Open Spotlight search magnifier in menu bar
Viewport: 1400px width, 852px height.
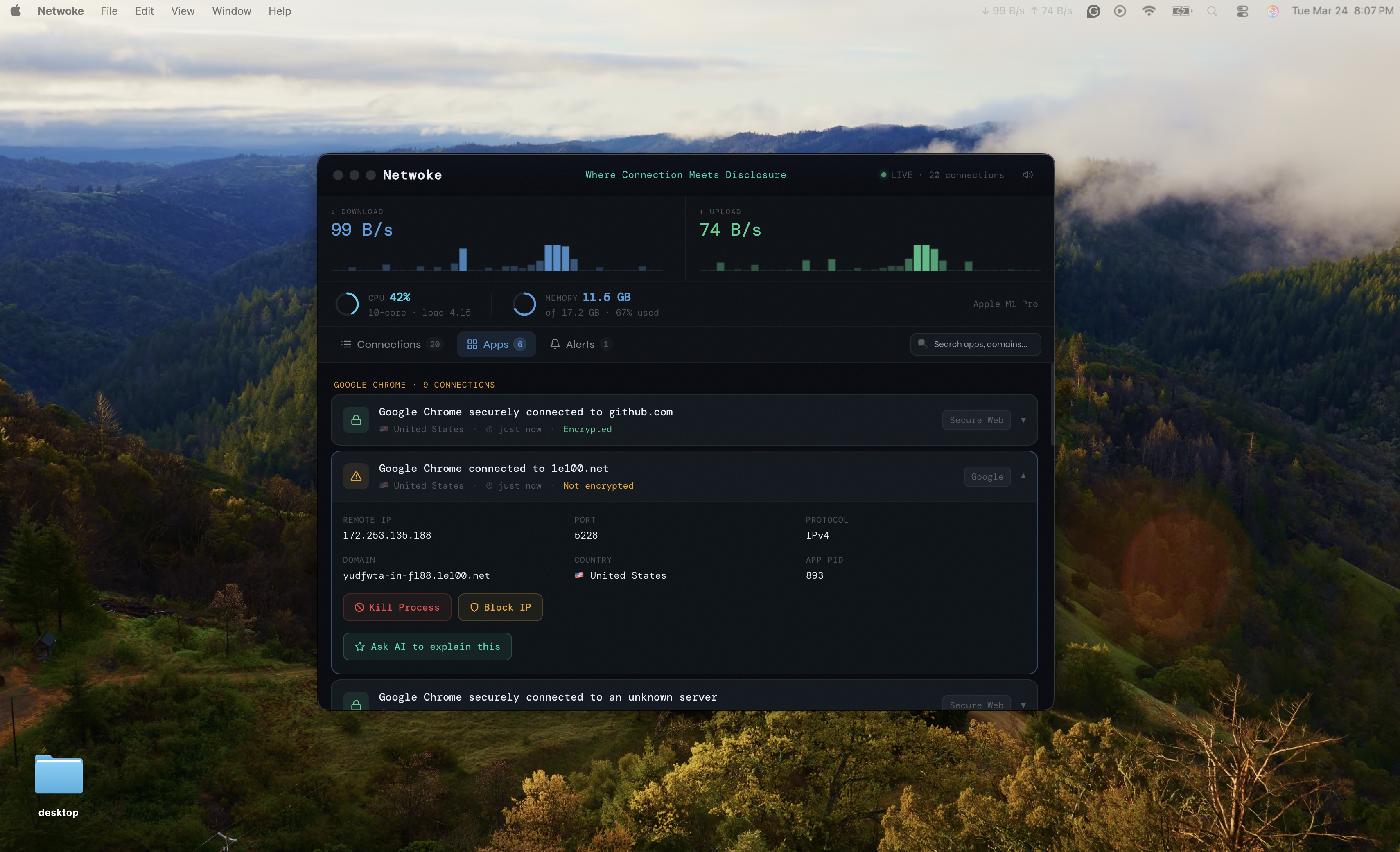coord(1212,11)
